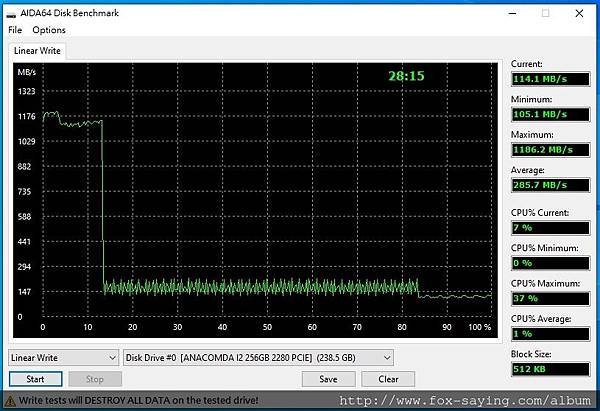This screenshot has width=600, height=411.
Task: Click the 1176 label on the graph axis
Action: 26,116
